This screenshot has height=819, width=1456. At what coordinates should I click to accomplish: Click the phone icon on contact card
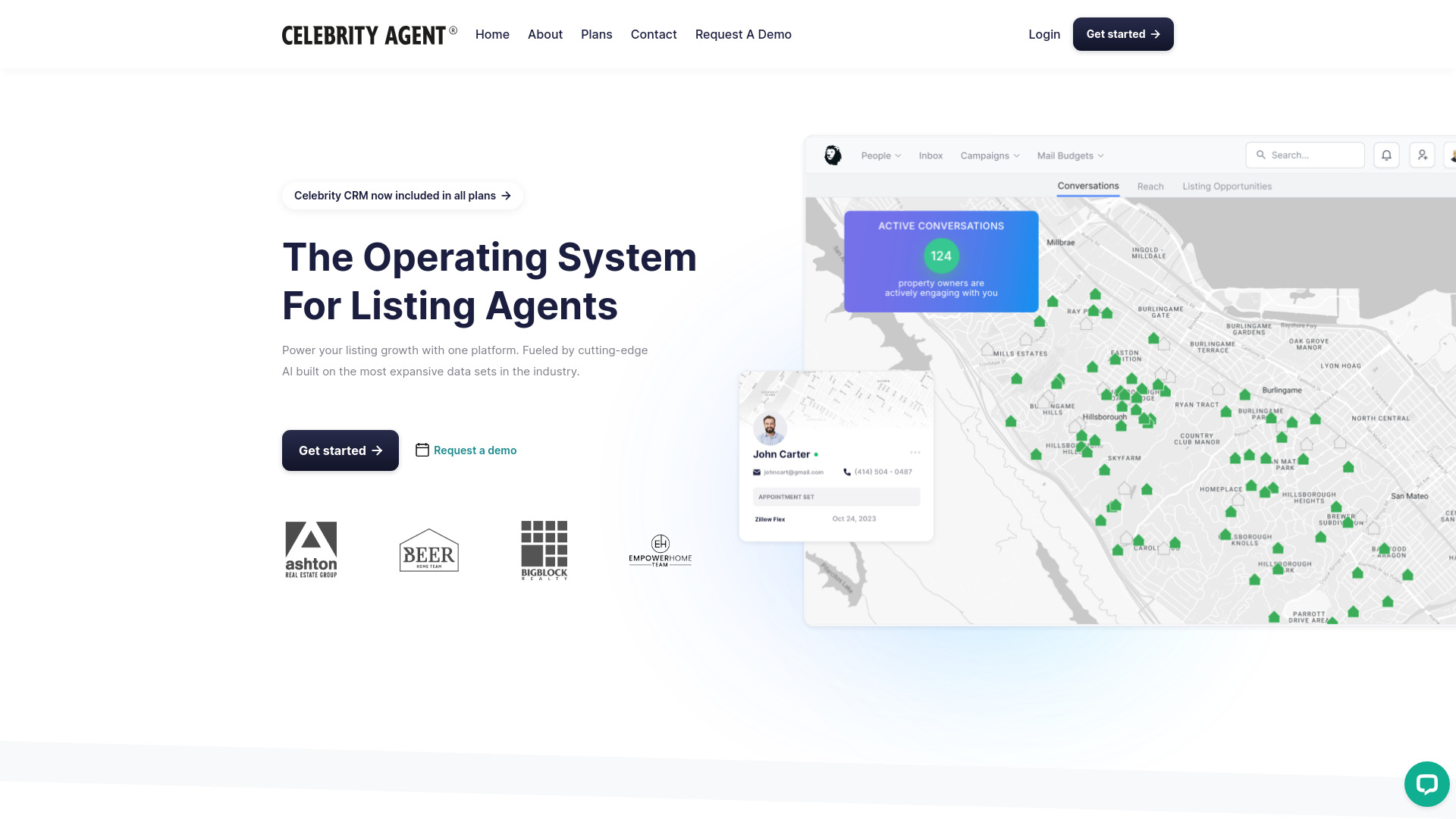847,472
